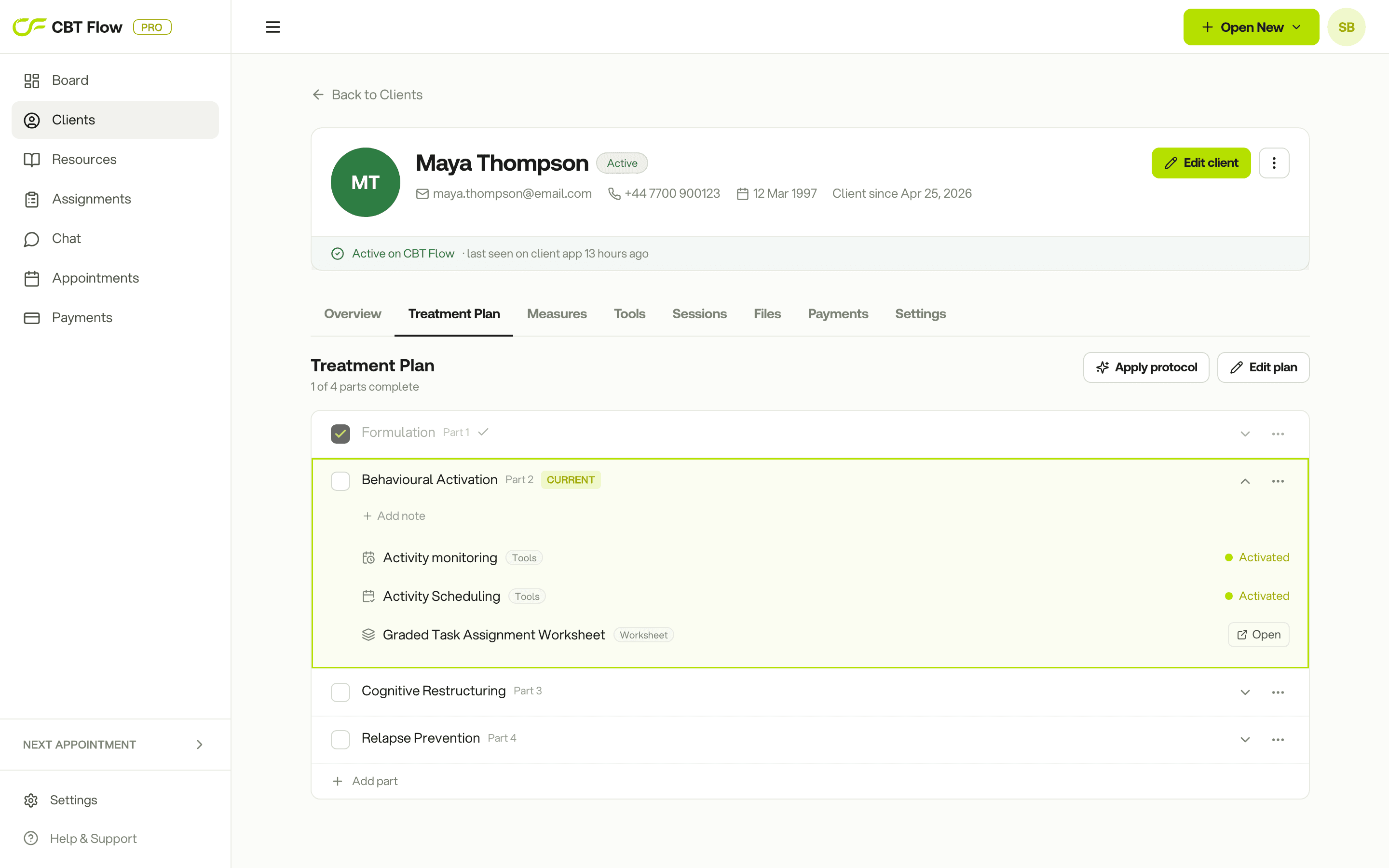1389x868 pixels.
Task: Click the Settings gear icon in sidebar
Action: coord(31,800)
